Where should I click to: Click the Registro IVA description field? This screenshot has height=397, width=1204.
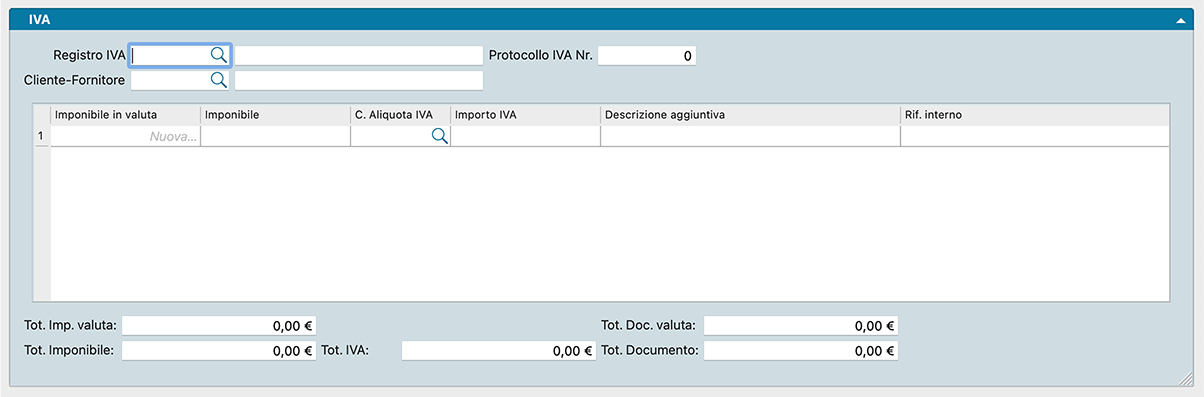click(x=359, y=55)
